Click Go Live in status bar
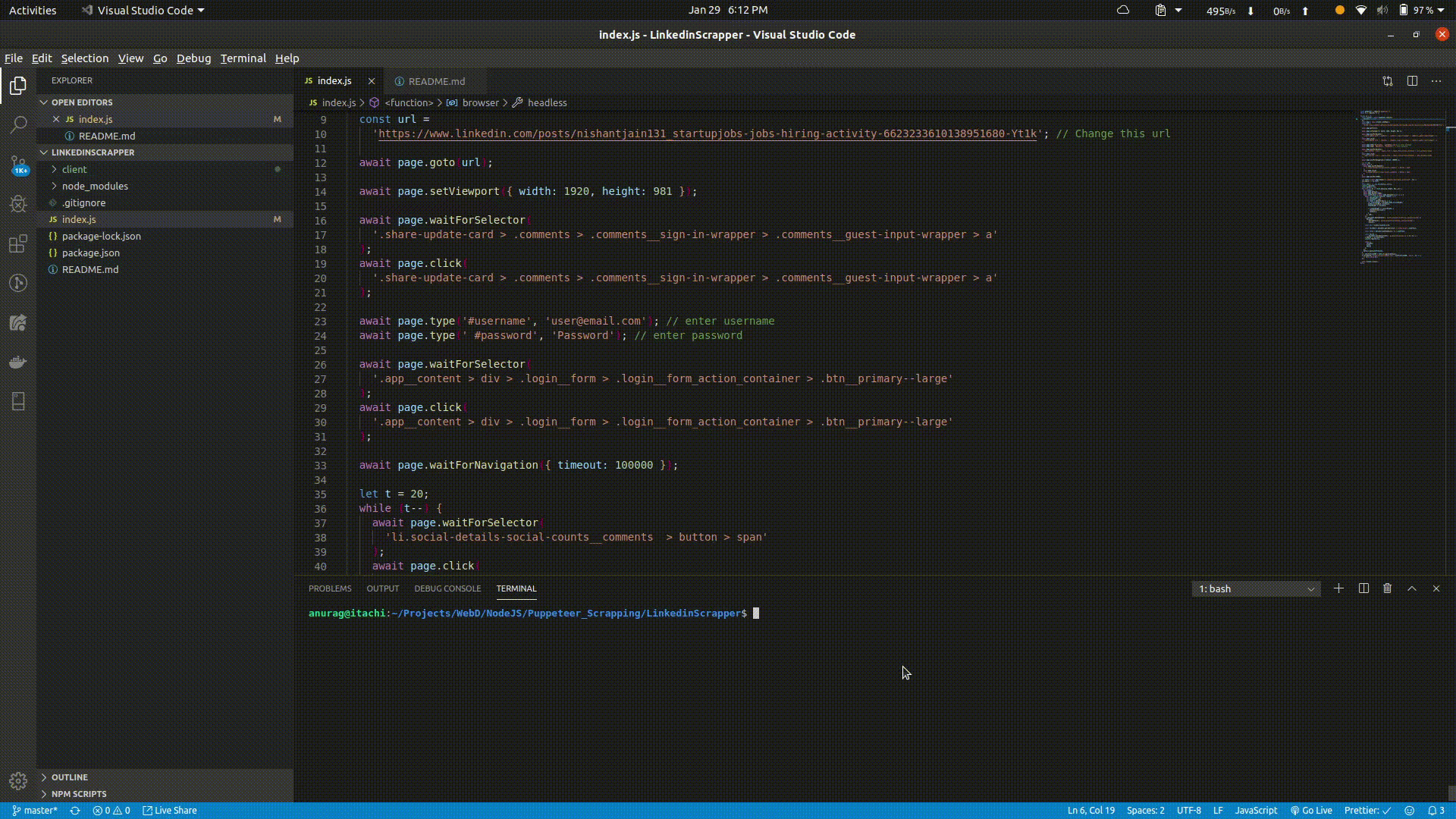1456x819 pixels. point(1312,811)
